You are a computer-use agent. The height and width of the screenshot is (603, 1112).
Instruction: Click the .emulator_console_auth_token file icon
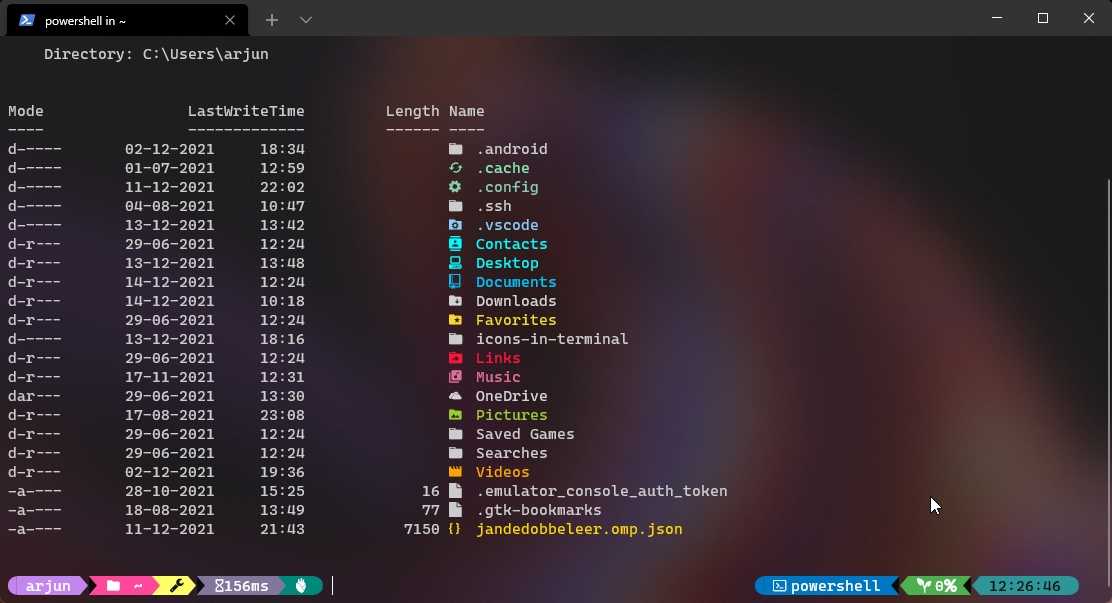tap(455, 491)
